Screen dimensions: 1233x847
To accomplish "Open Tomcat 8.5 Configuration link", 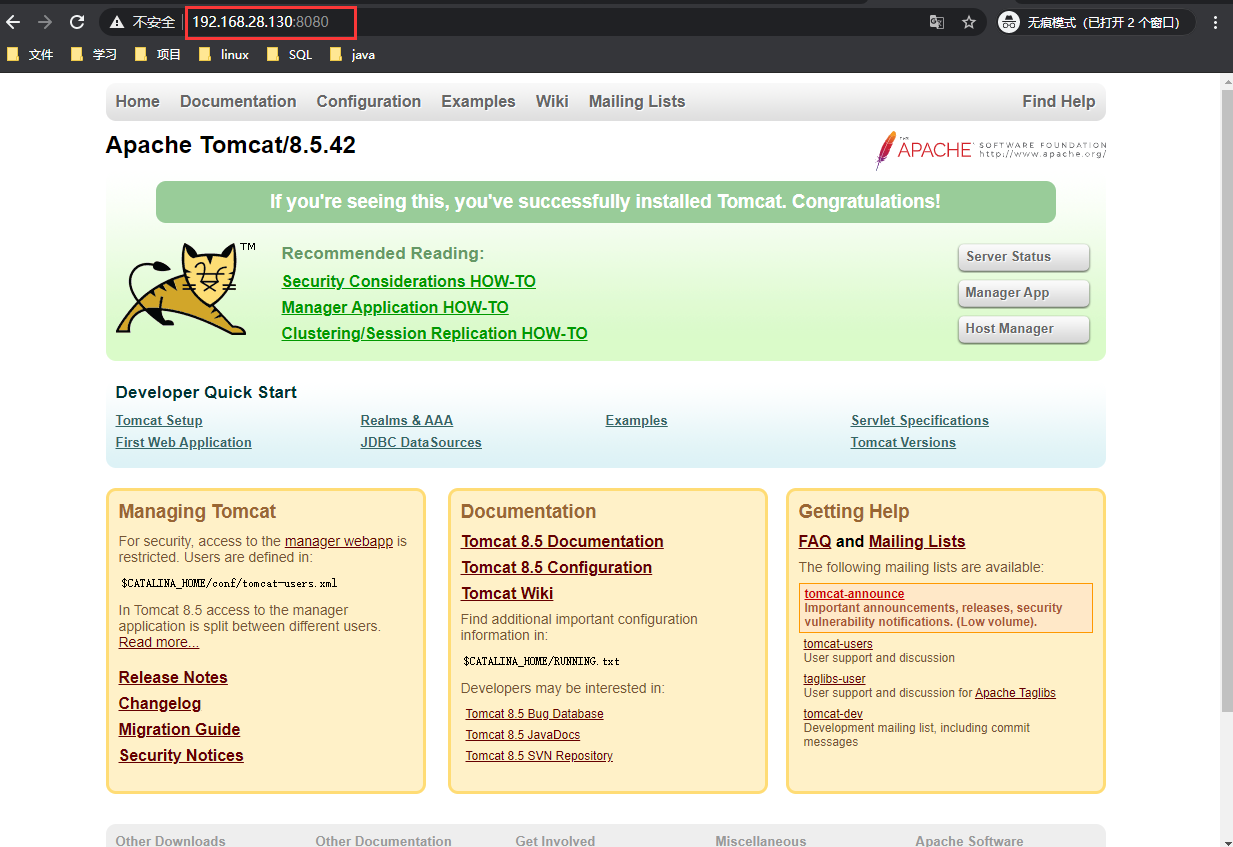I will pos(556,568).
